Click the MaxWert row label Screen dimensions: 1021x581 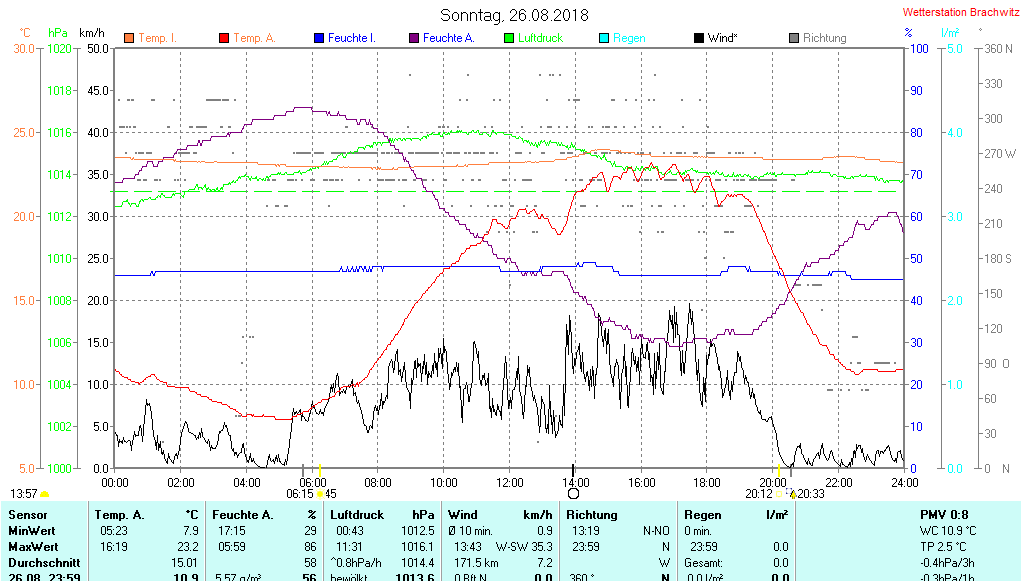(x=34, y=547)
